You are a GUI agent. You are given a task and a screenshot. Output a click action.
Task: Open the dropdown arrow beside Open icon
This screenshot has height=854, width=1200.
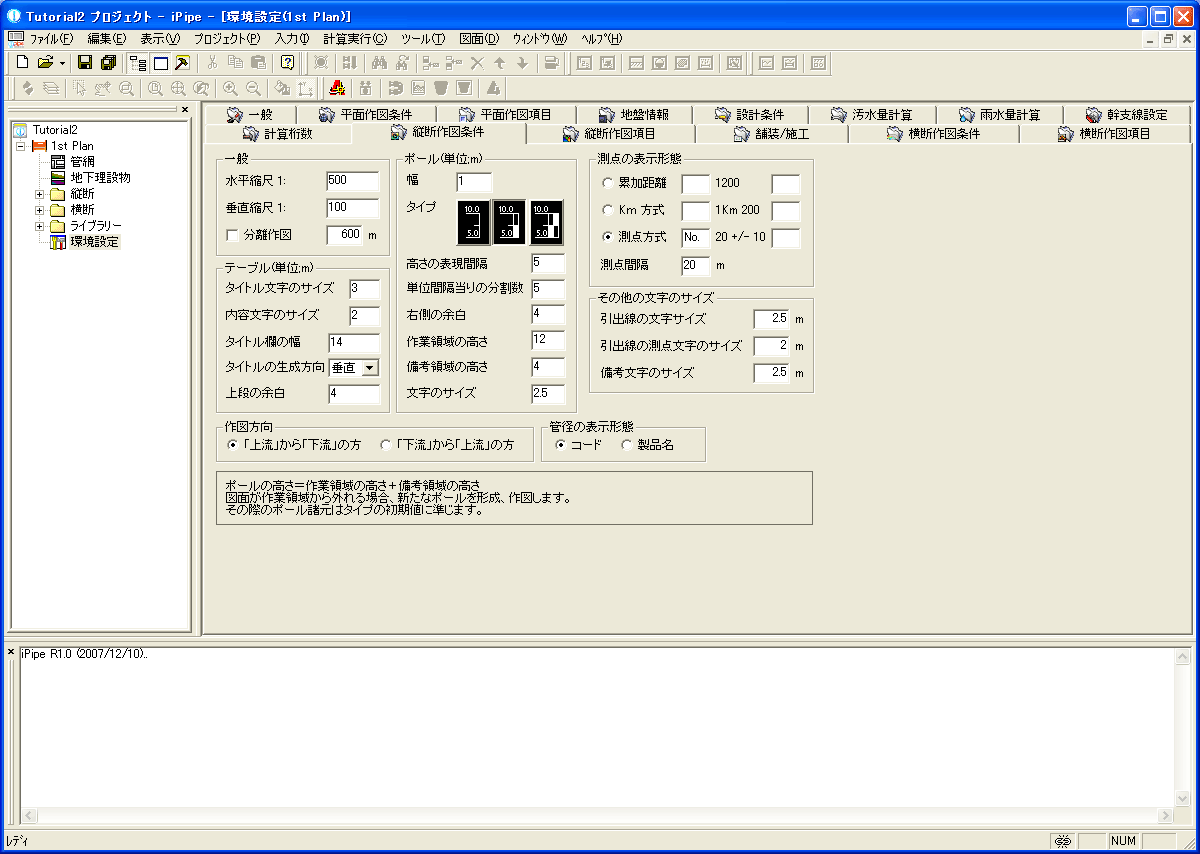62,62
